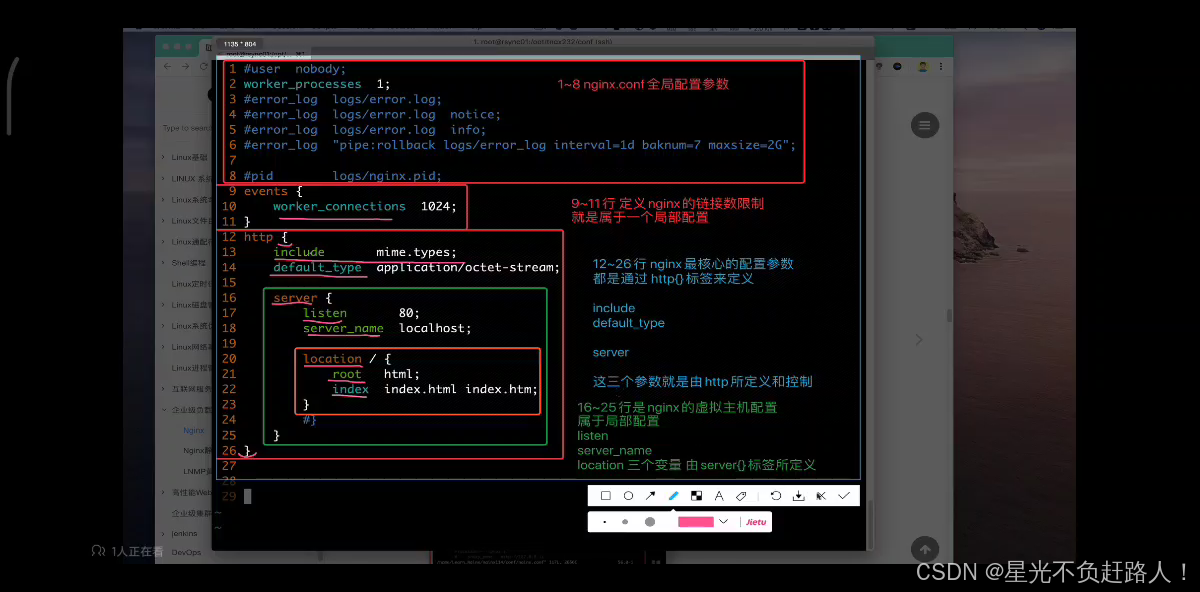Click browser profile avatar in background window
The height and width of the screenshot is (592, 1200).
[923, 66]
